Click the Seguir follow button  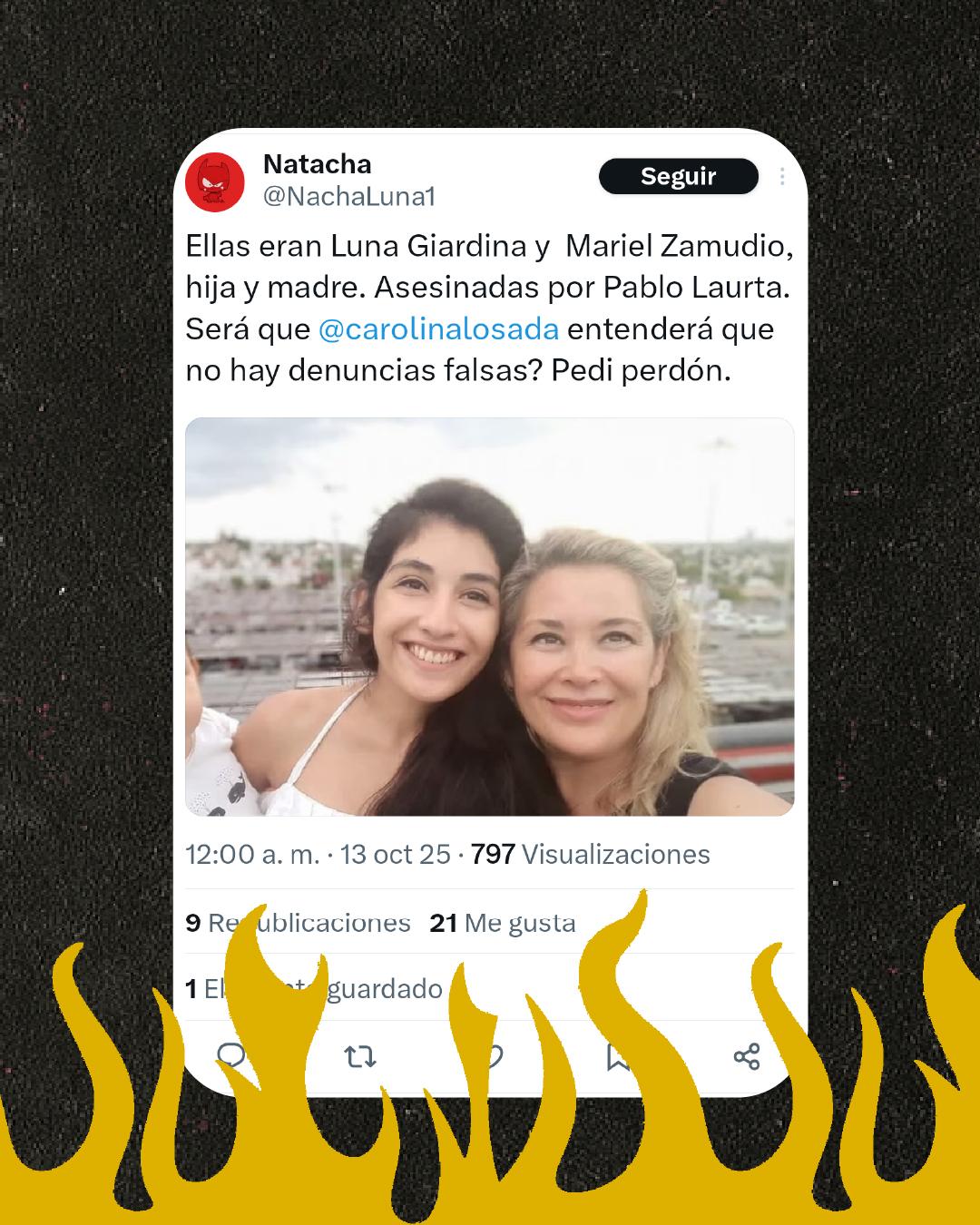coord(678,176)
